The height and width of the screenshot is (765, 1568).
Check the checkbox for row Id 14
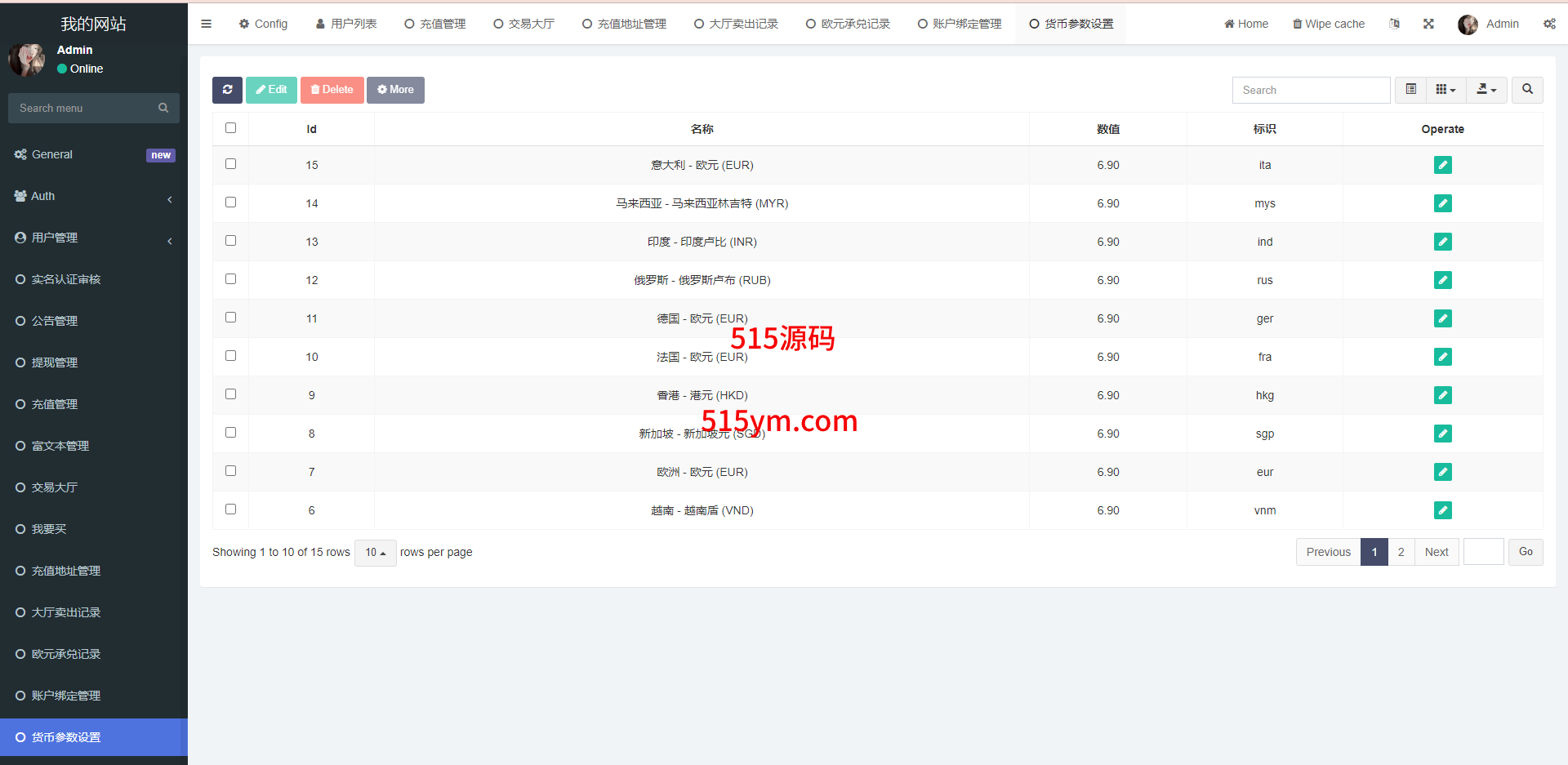[231, 202]
